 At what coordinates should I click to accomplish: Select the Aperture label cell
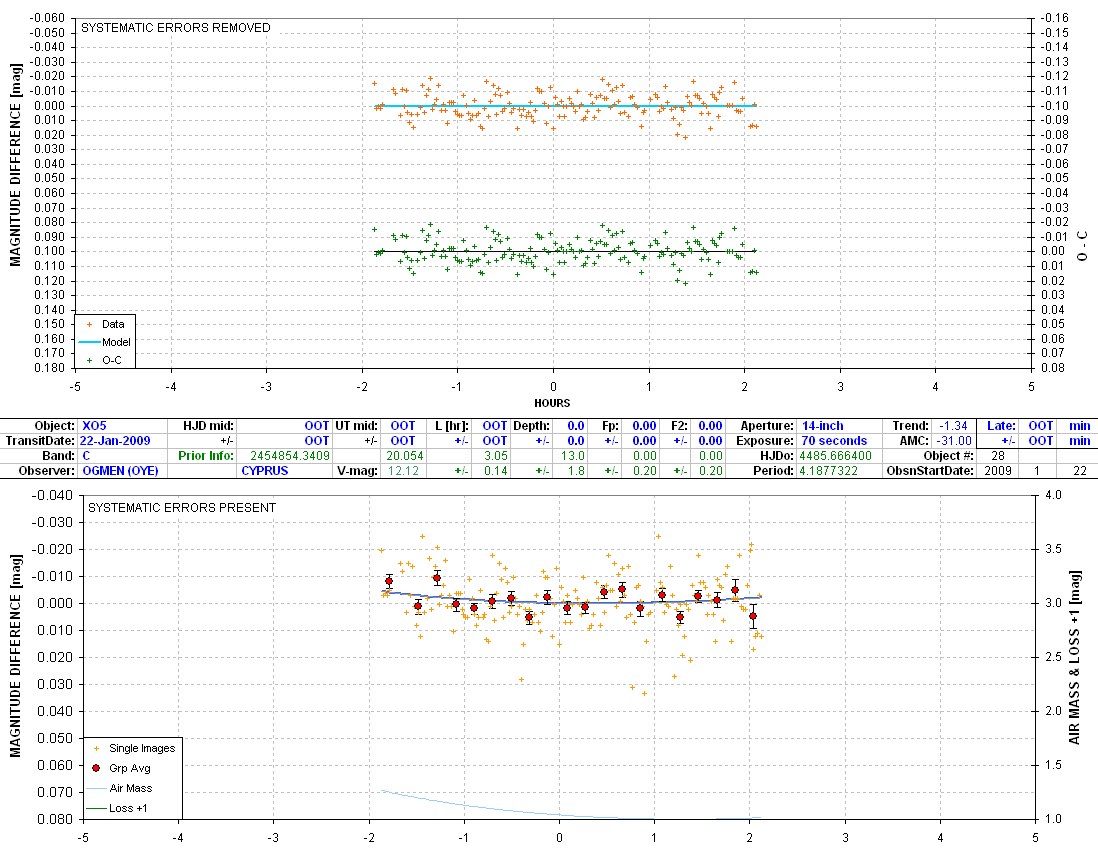click(767, 426)
